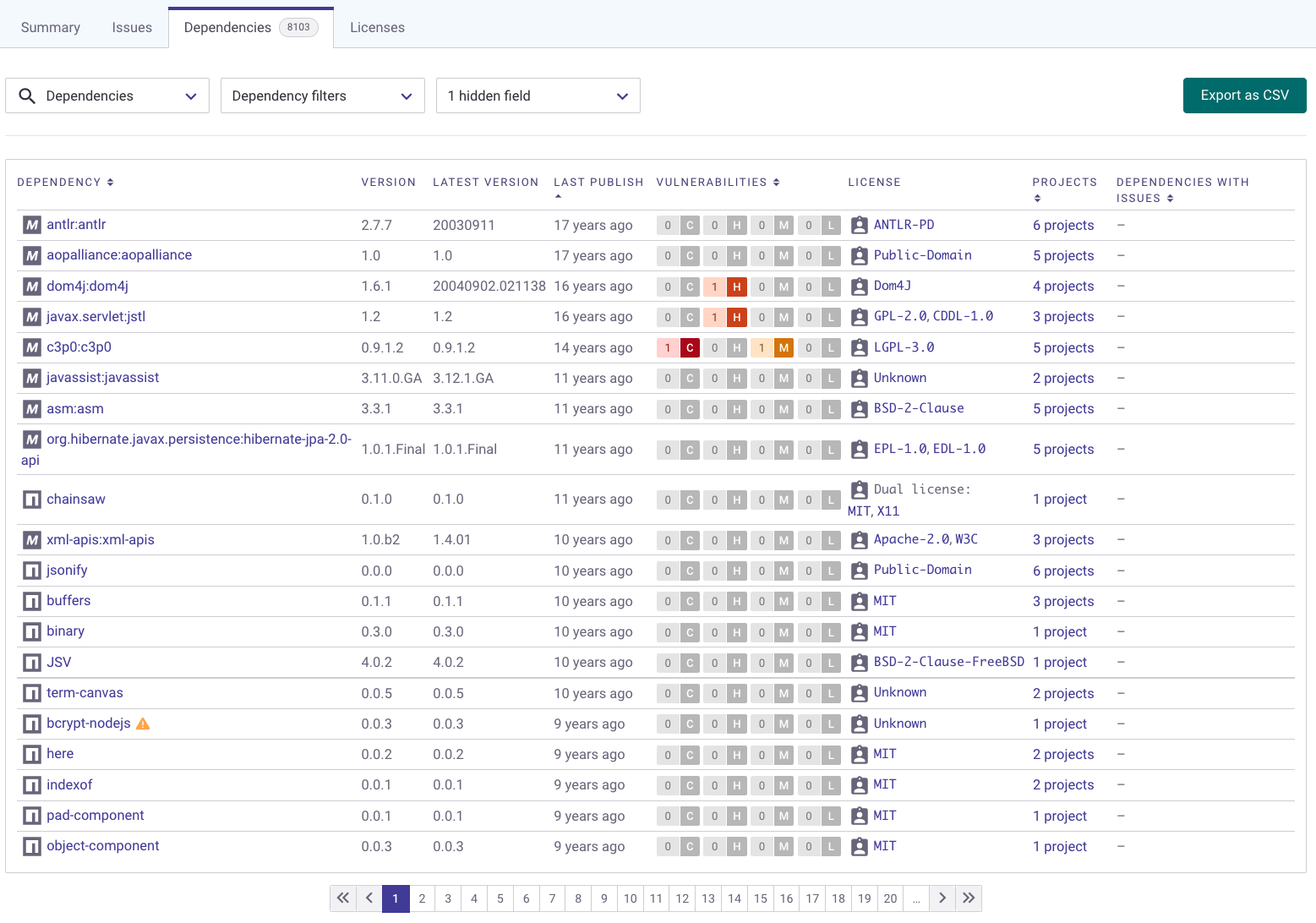Click the npm icon beside jsonify
This screenshot has height=923, width=1316.
(x=32, y=571)
